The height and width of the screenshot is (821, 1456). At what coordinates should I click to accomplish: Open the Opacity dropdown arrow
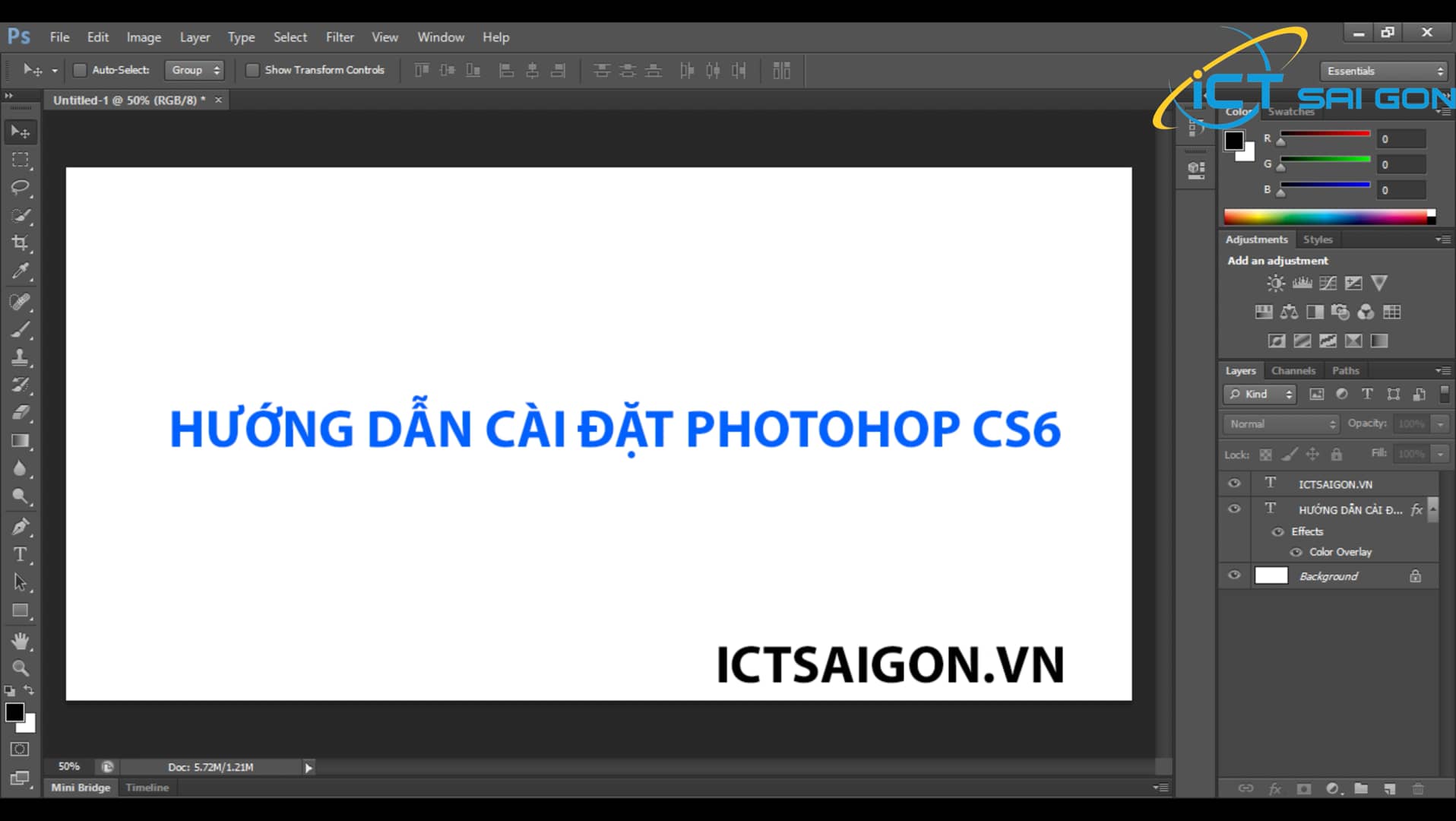(1440, 423)
